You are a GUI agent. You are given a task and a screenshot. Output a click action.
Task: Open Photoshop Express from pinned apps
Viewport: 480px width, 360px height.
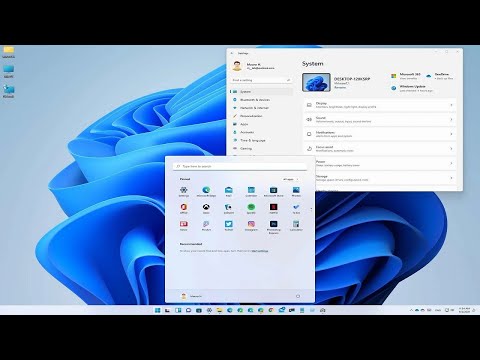click(x=273, y=227)
